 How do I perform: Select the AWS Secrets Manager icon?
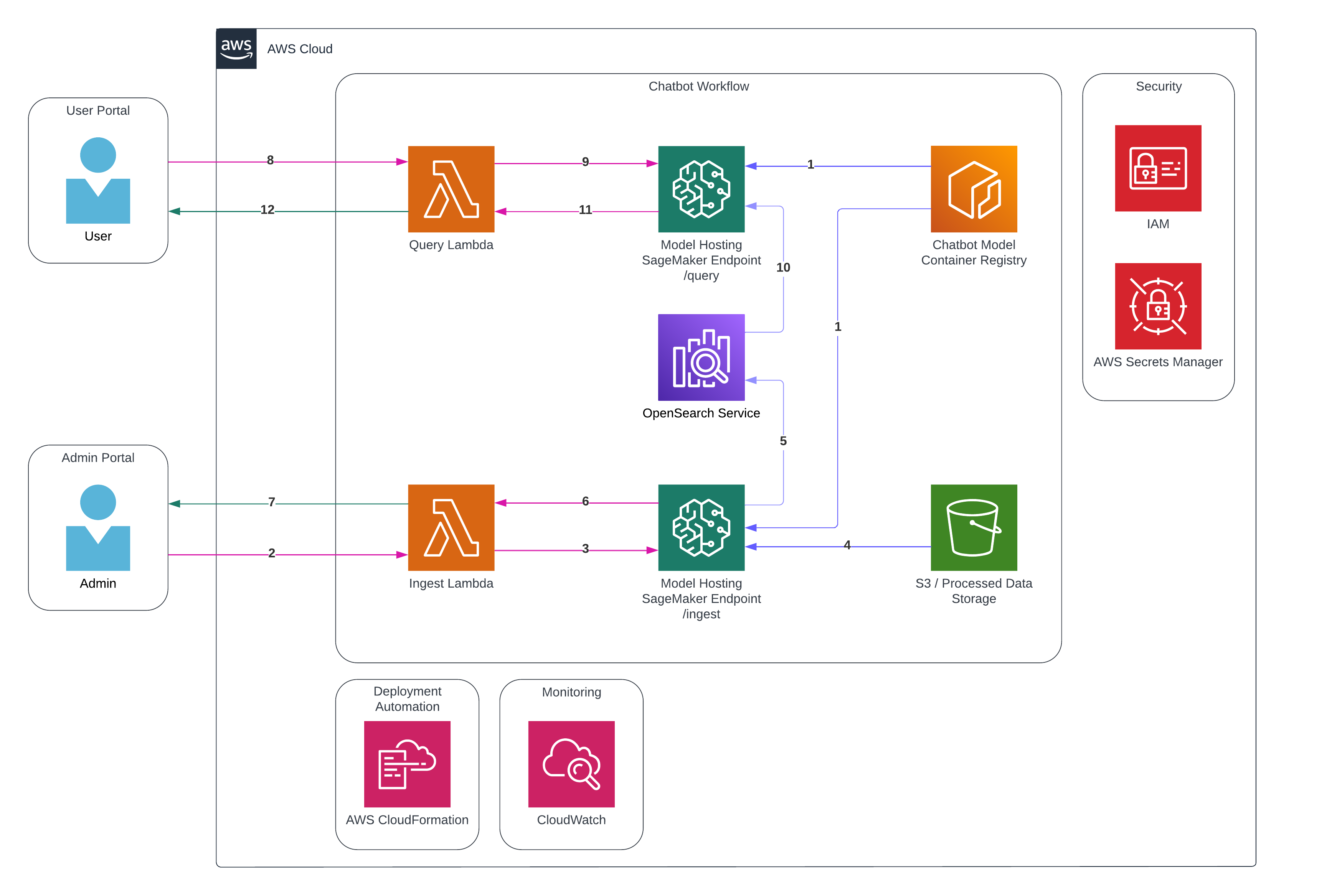point(1158,306)
